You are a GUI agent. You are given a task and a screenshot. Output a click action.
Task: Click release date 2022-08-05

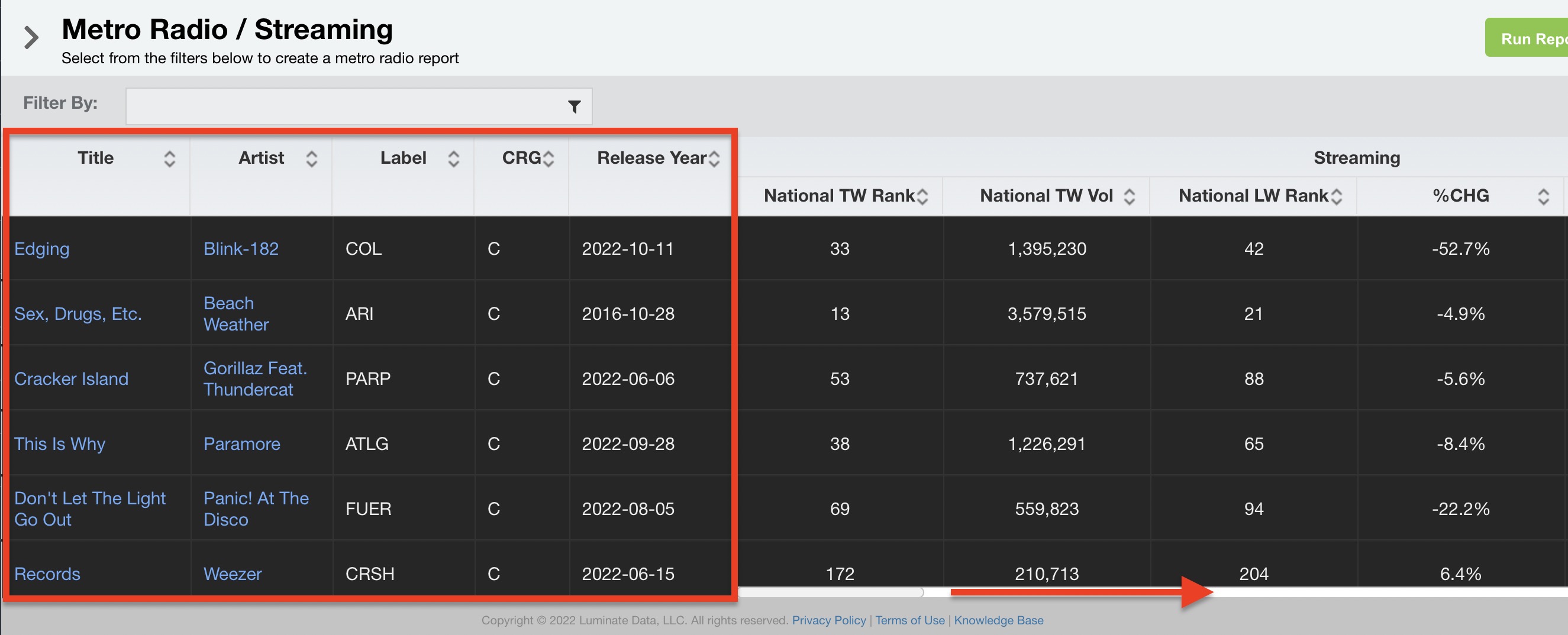coord(628,509)
